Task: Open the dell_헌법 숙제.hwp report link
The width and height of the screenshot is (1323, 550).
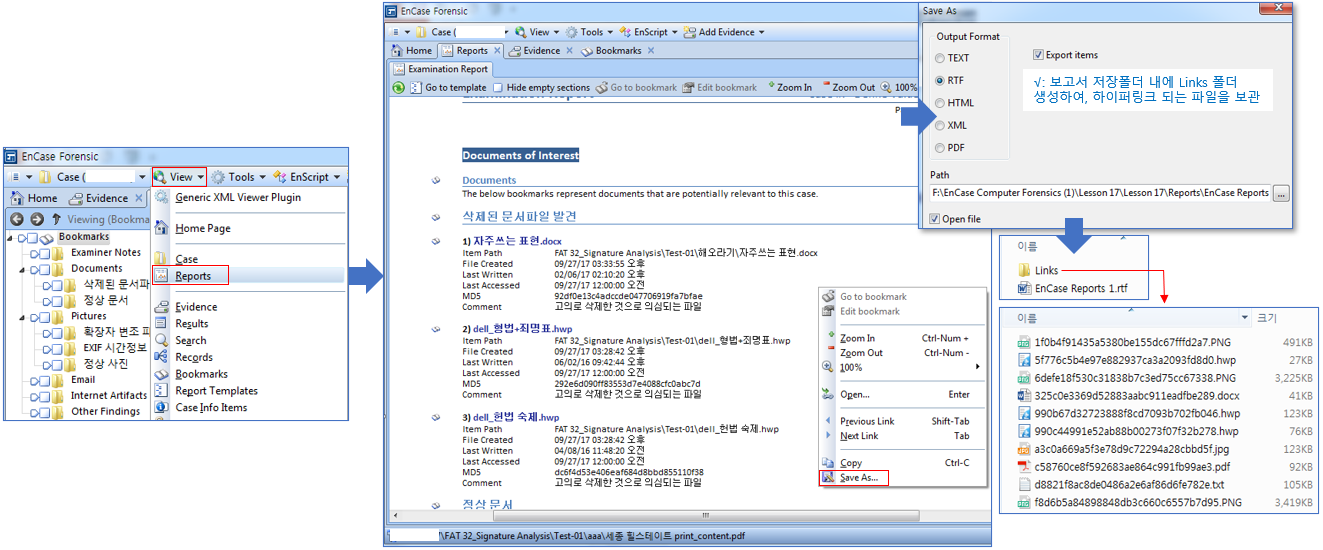Action: pos(510,417)
